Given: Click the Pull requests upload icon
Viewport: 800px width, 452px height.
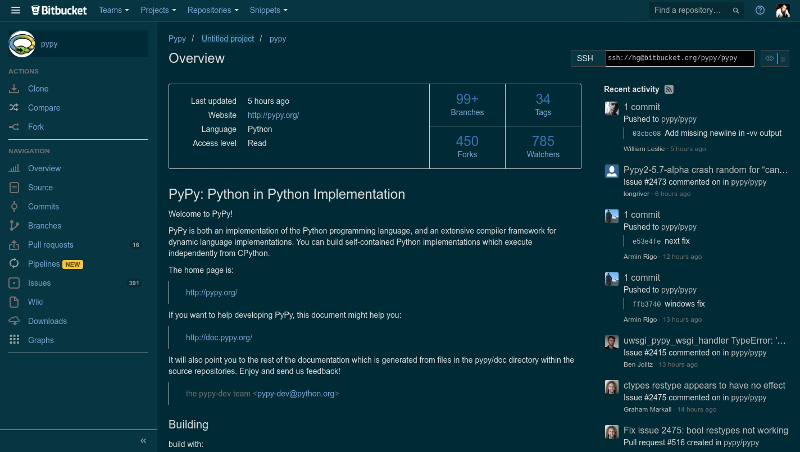Looking at the screenshot, I should (14, 245).
